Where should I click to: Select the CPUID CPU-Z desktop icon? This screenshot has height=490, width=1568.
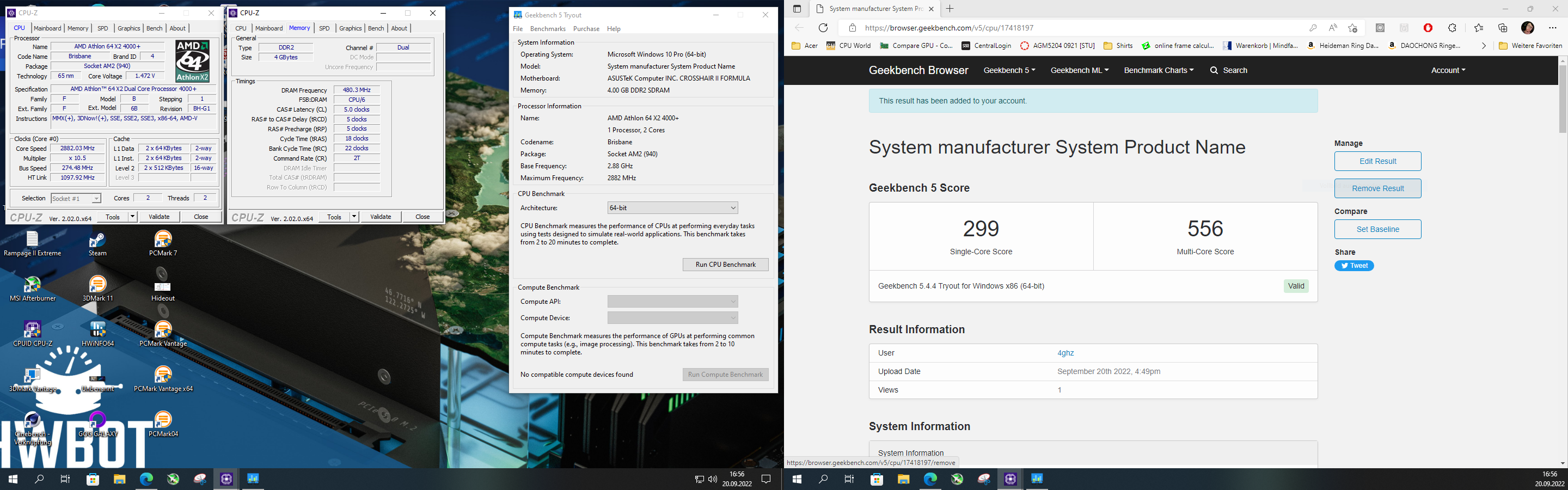coord(32,334)
